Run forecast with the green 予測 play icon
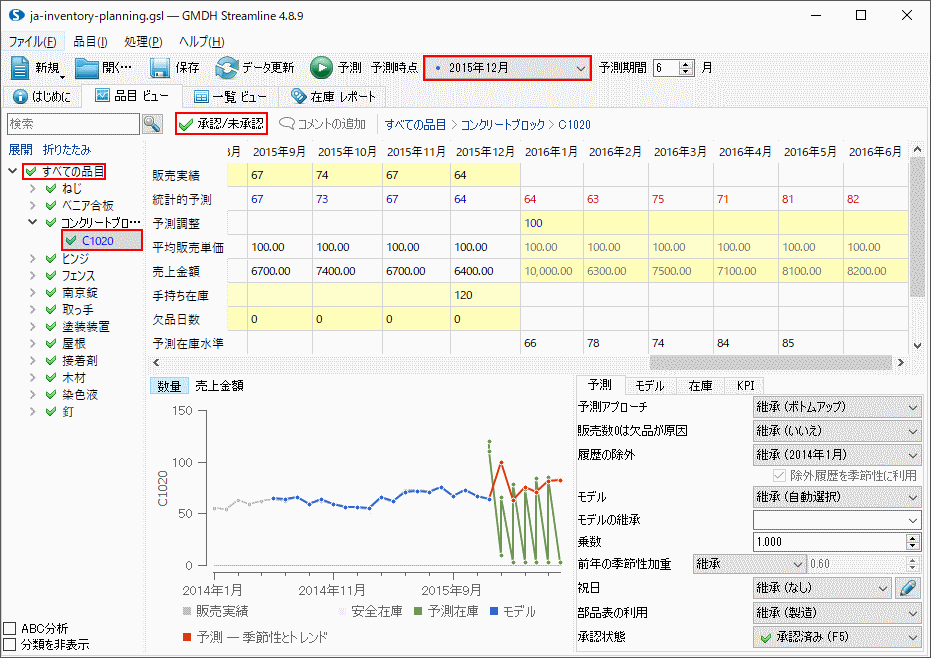The height and width of the screenshot is (658, 931). 321,68
